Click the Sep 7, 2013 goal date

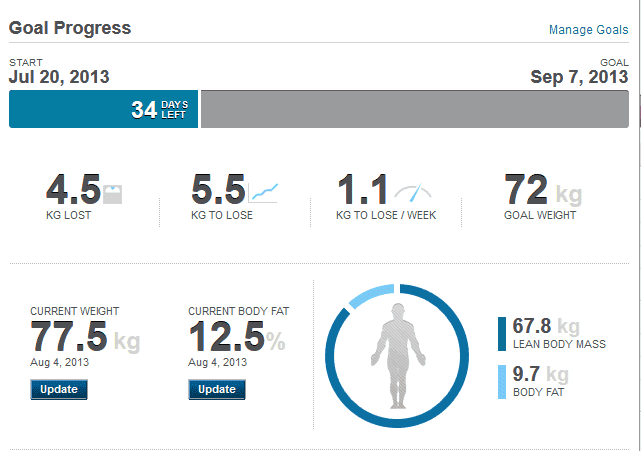pos(579,77)
